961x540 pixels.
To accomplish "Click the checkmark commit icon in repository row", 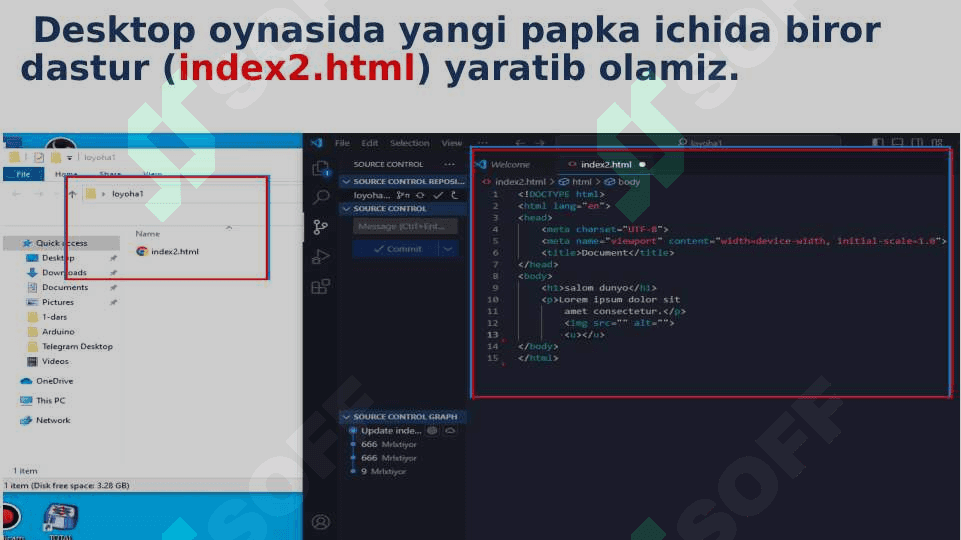I will pos(438,195).
